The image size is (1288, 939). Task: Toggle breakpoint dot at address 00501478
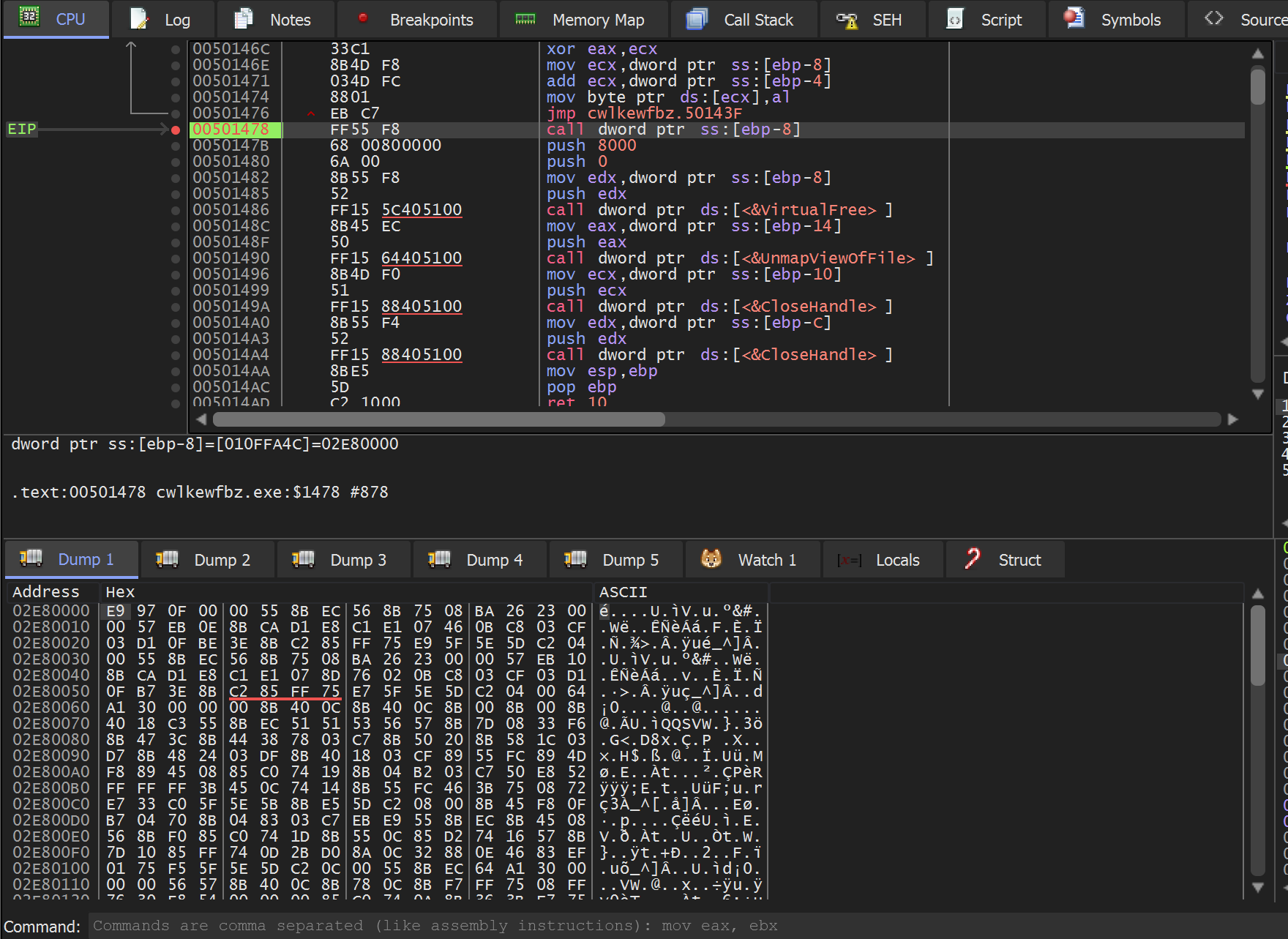[x=176, y=130]
